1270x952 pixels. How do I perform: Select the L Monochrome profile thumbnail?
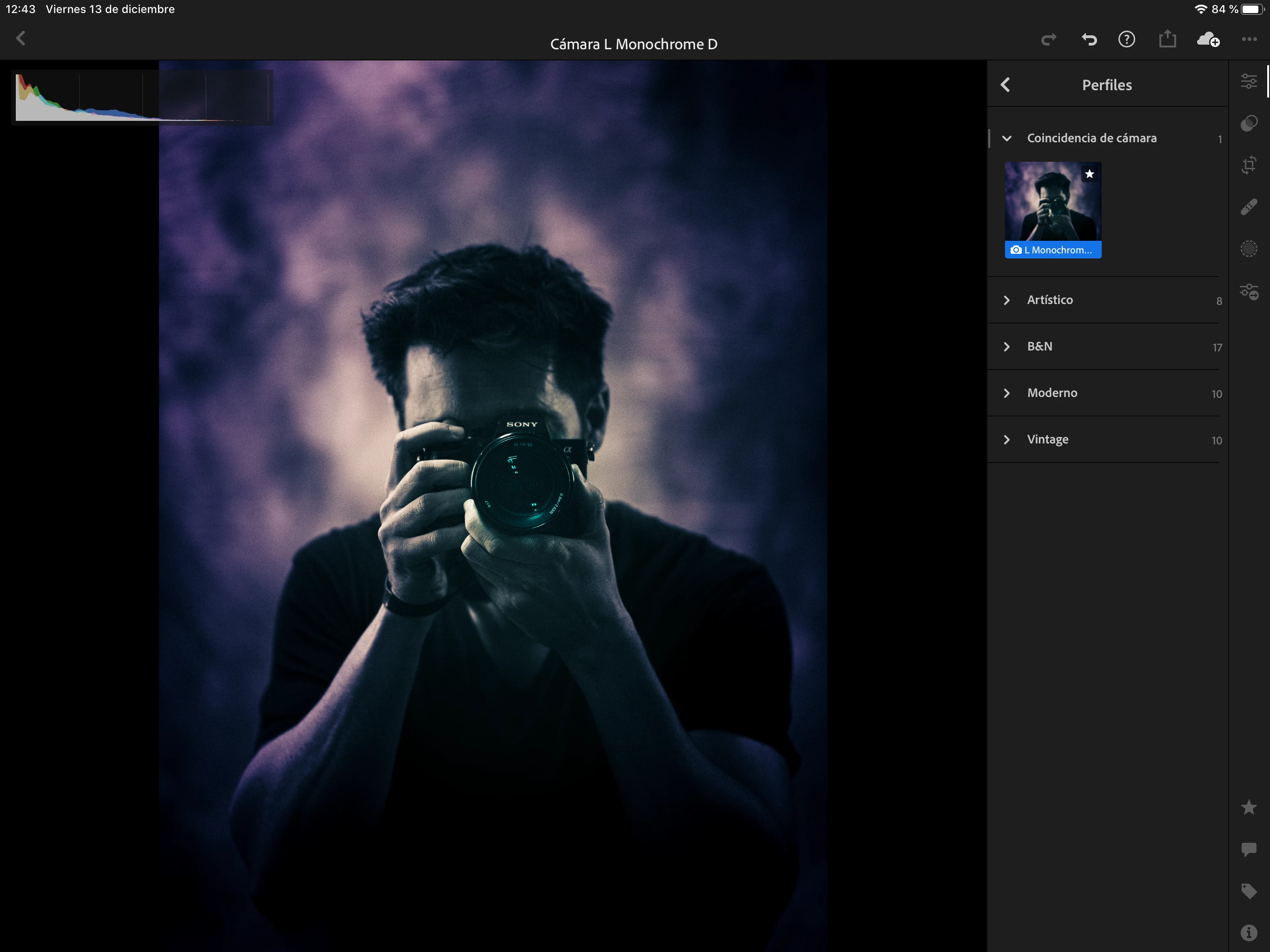[1052, 210]
